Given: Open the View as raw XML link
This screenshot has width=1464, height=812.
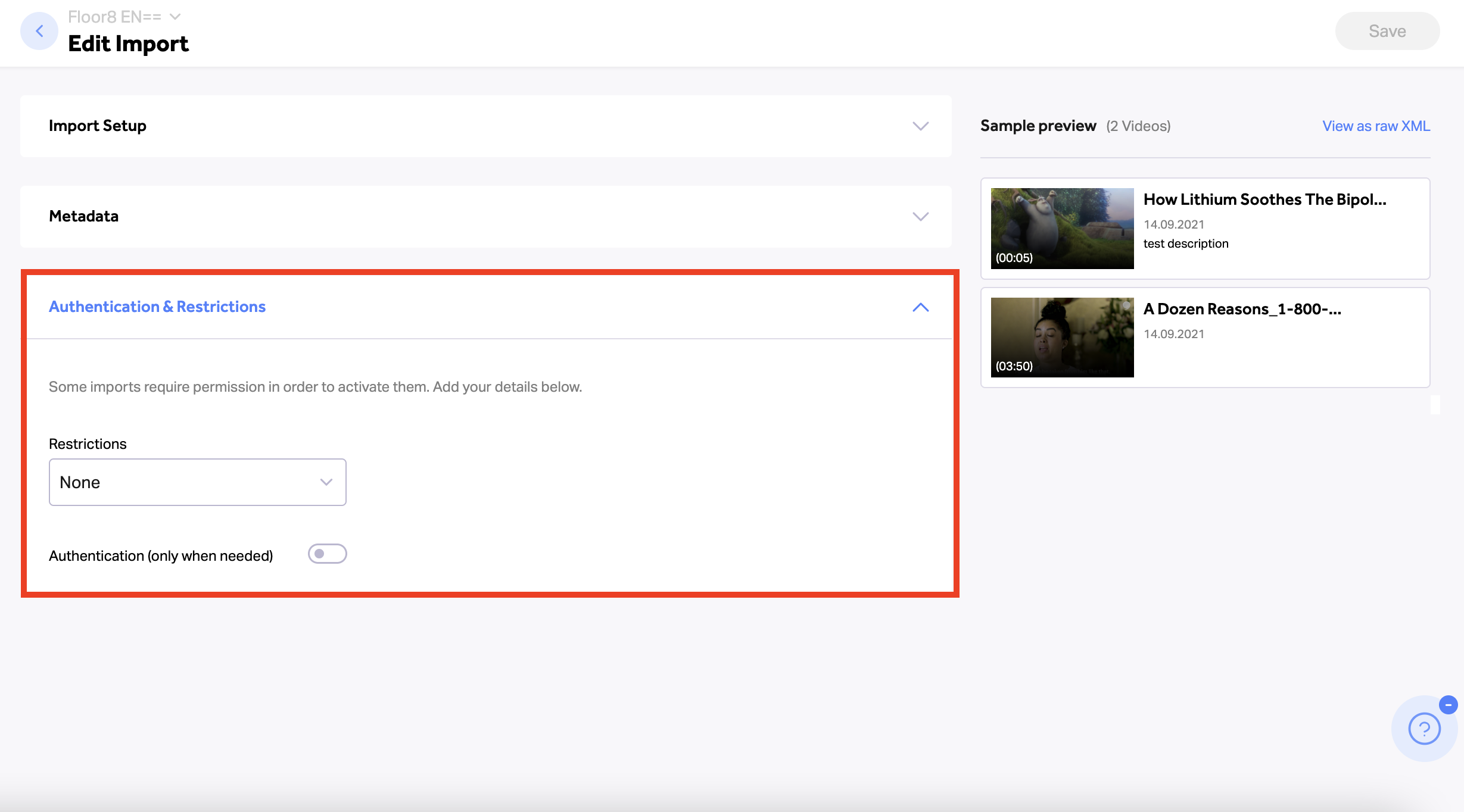Looking at the screenshot, I should point(1376,126).
